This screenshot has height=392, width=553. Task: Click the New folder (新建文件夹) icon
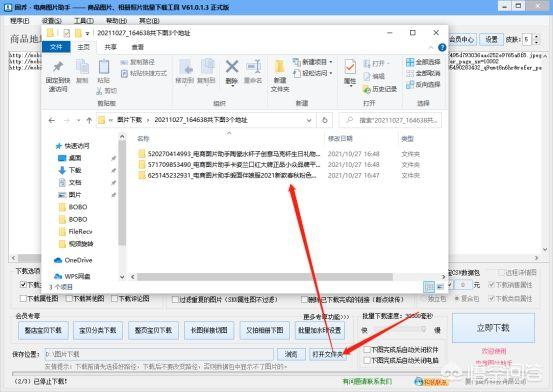pyautogui.click(x=280, y=67)
